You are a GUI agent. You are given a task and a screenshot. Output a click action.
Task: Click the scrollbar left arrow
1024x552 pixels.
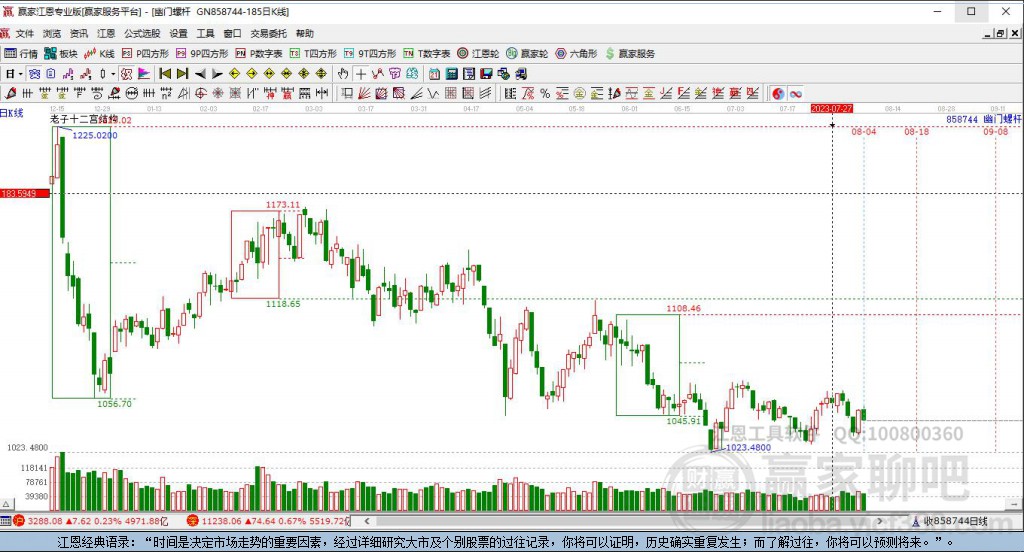(367, 521)
